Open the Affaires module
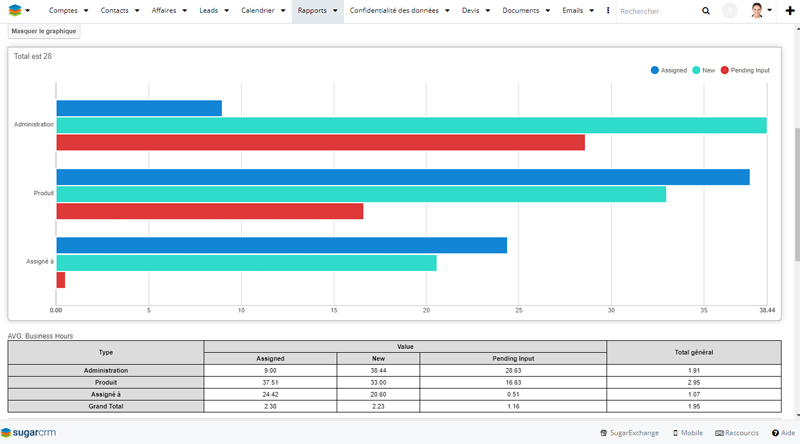 [164, 10]
